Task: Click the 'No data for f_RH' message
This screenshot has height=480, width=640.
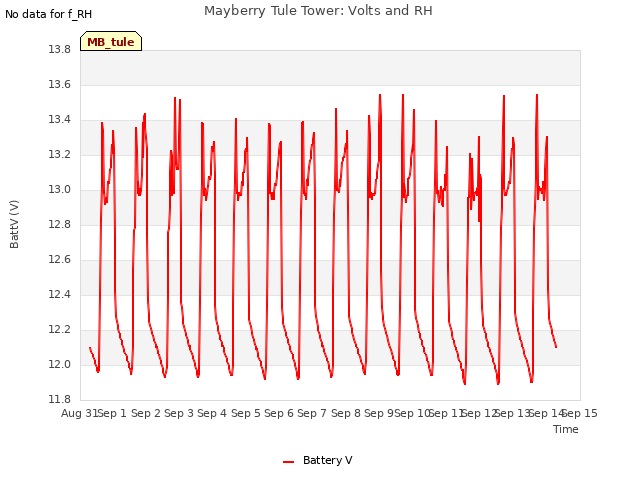Action: pyautogui.click(x=49, y=14)
